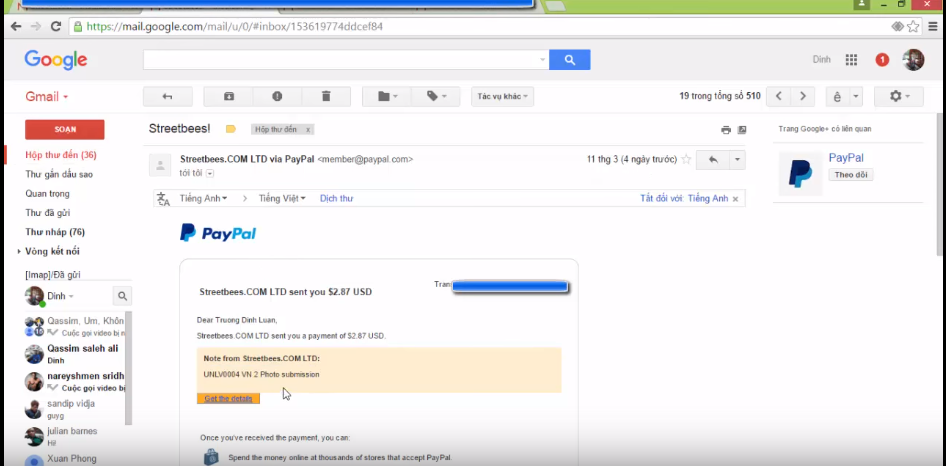
Task: Close the translation bar with x
Action: [735, 199]
